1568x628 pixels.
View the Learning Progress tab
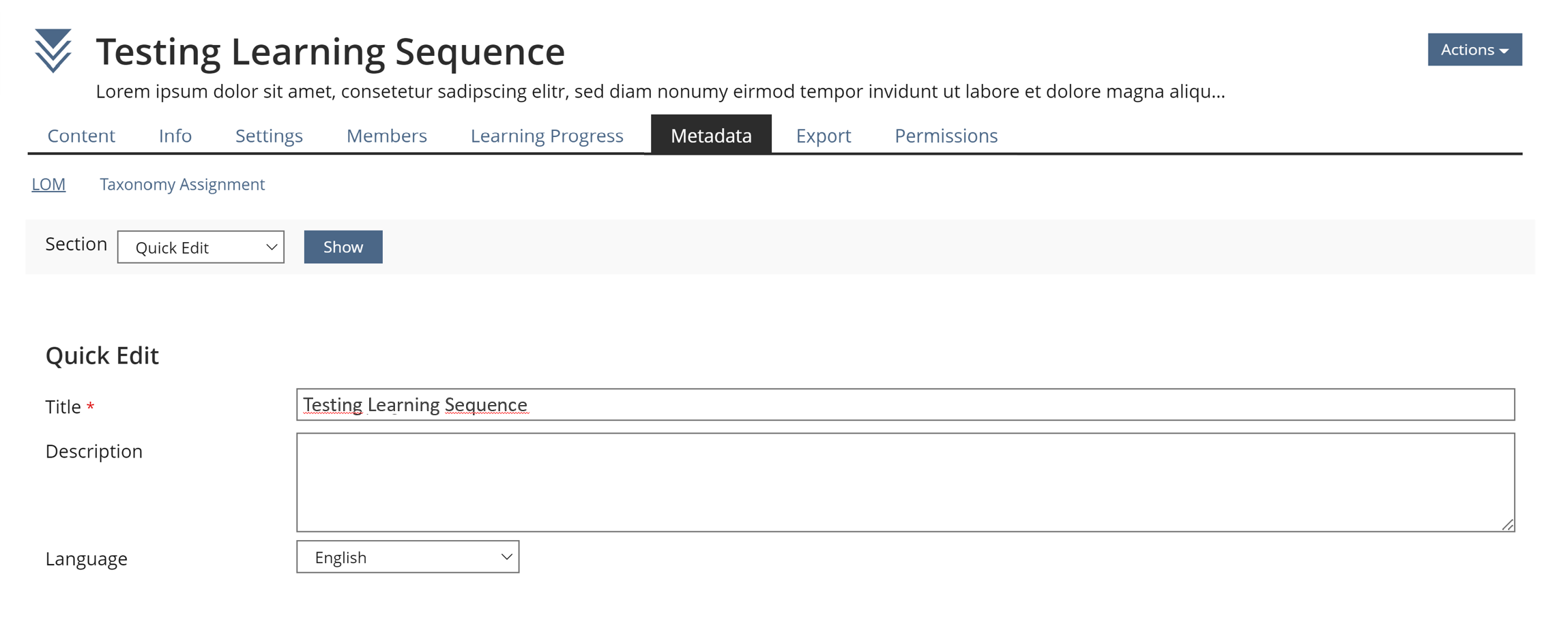coord(547,136)
